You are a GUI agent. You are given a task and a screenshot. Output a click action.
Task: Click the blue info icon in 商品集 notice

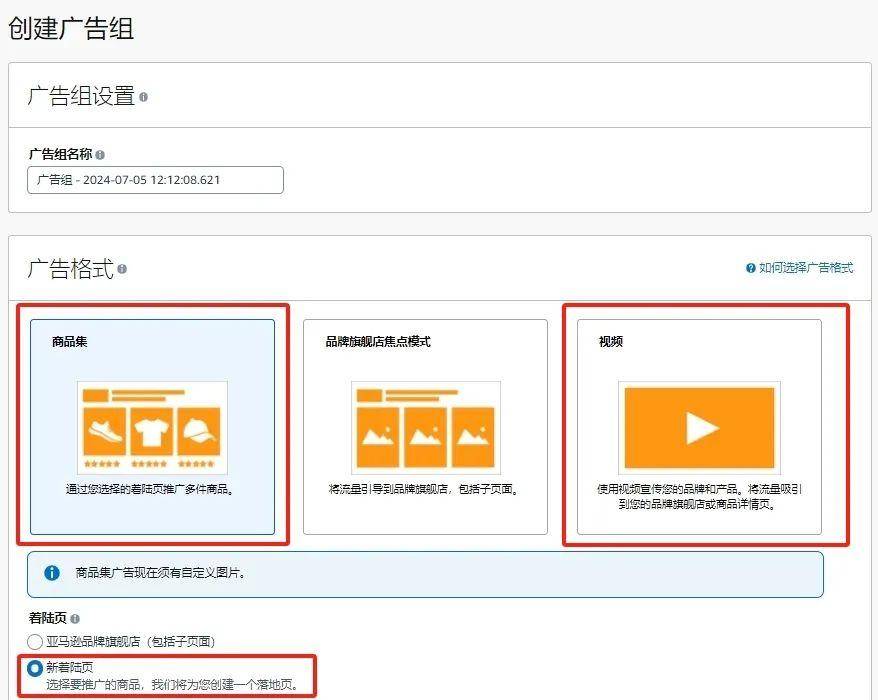click(52, 573)
